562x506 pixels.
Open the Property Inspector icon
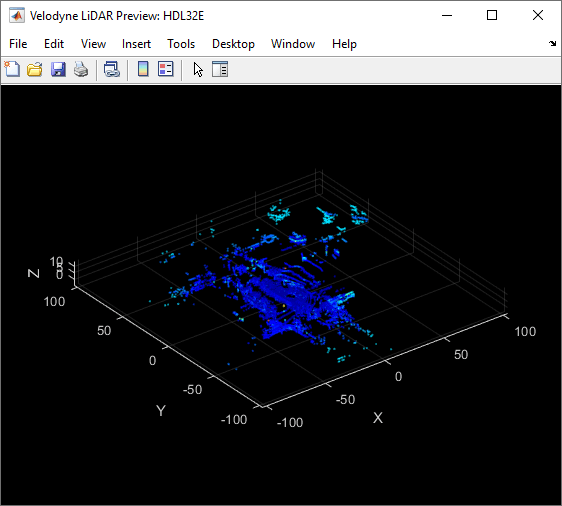(x=220, y=69)
